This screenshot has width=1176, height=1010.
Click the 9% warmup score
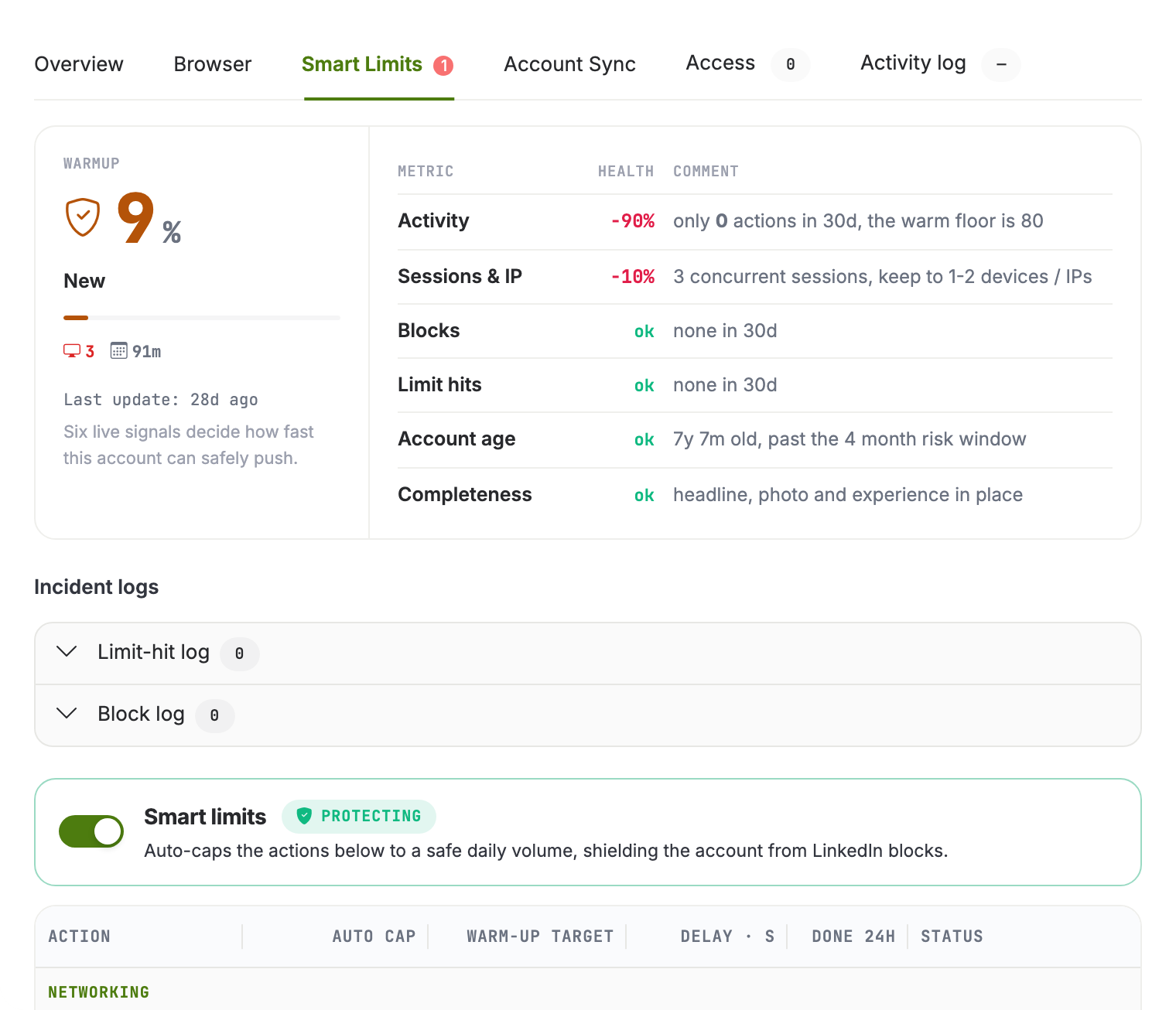pyautogui.click(x=149, y=218)
